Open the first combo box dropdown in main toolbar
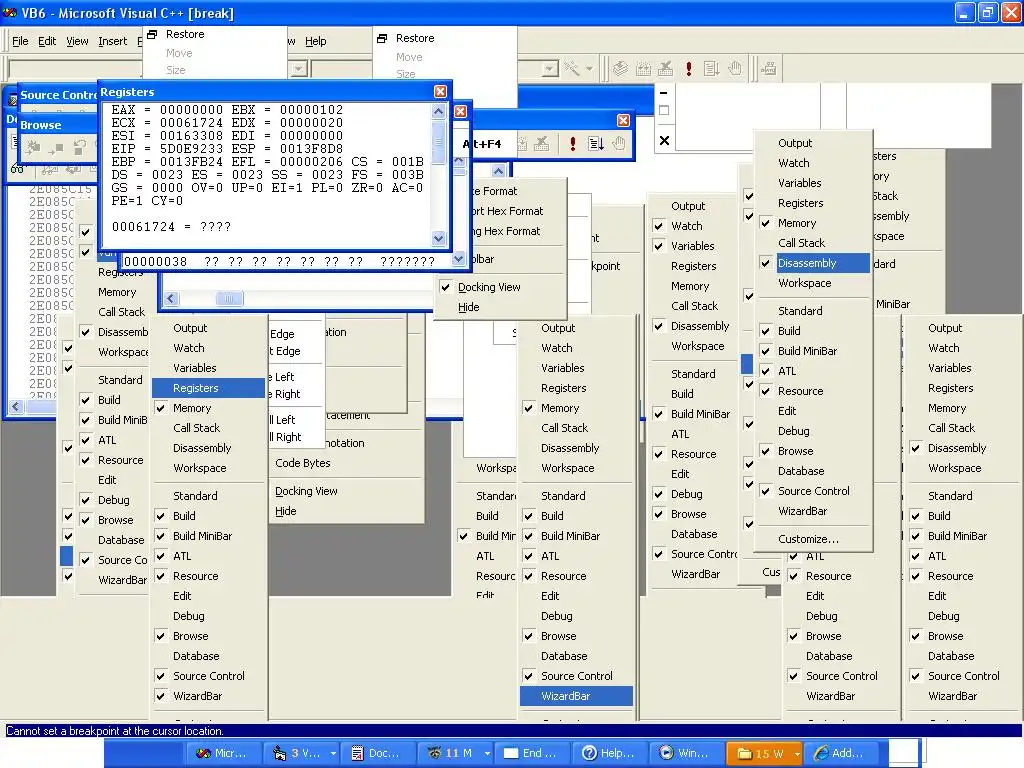Image resolution: width=1024 pixels, height=768 pixels. point(298,69)
